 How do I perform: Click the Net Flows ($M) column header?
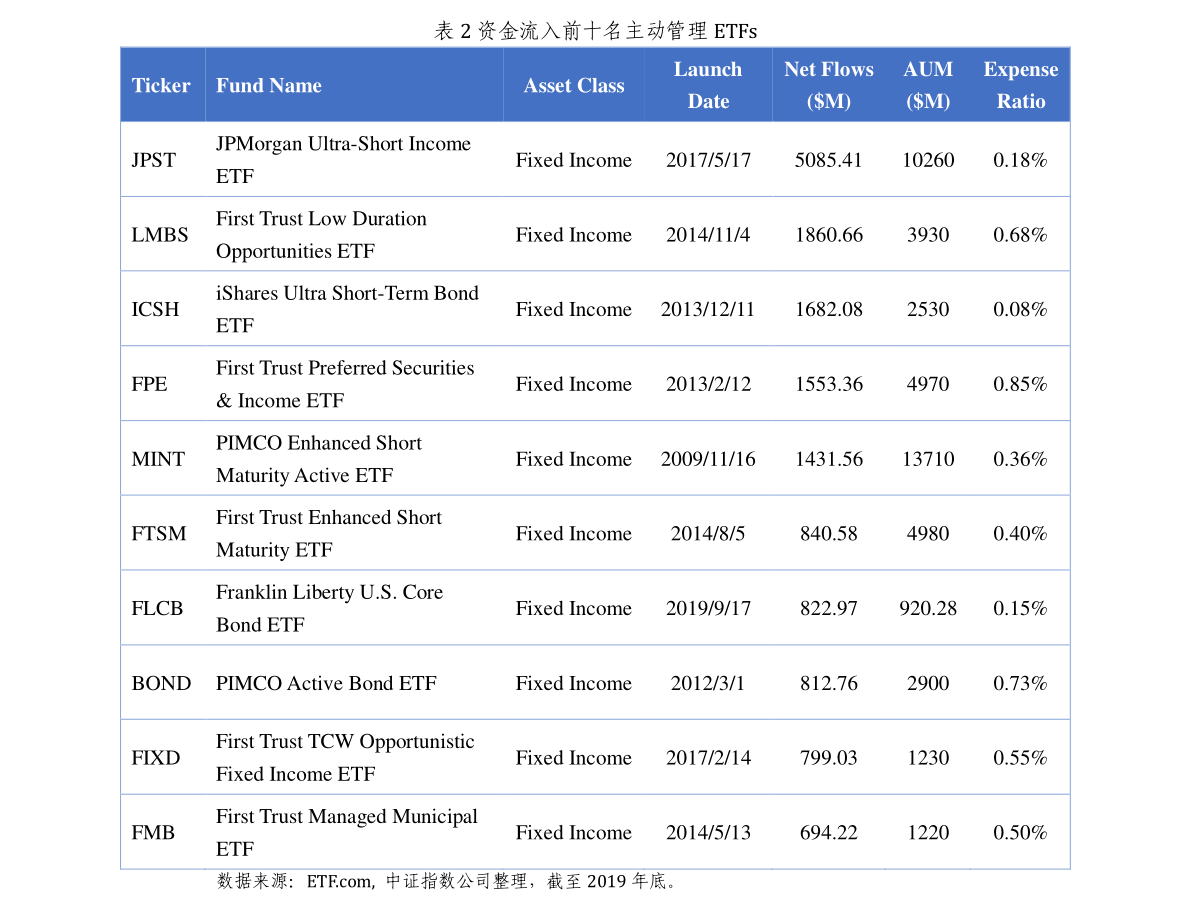pyautogui.click(x=829, y=85)
